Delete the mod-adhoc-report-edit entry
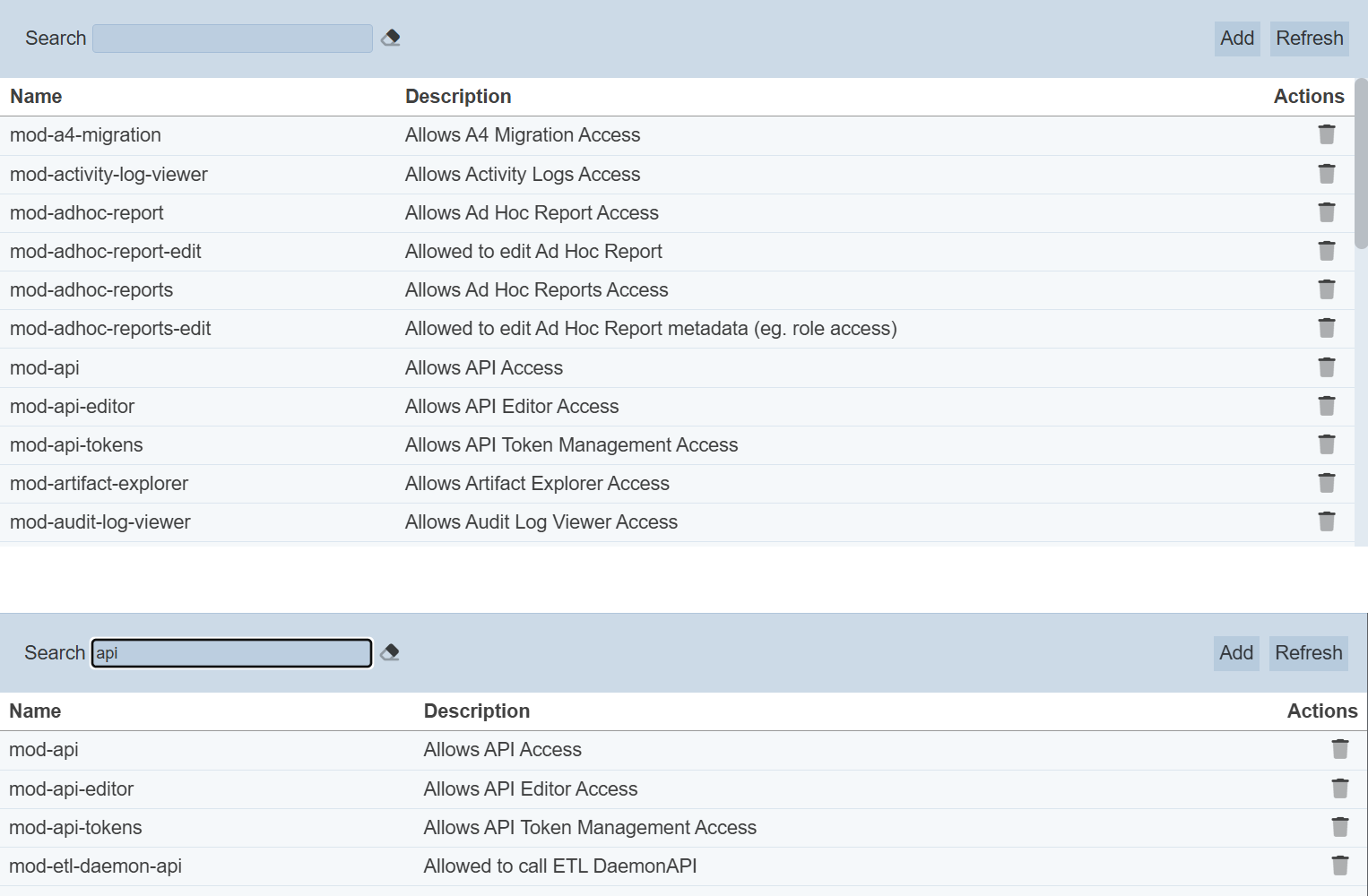 (x=1326, y=252)
